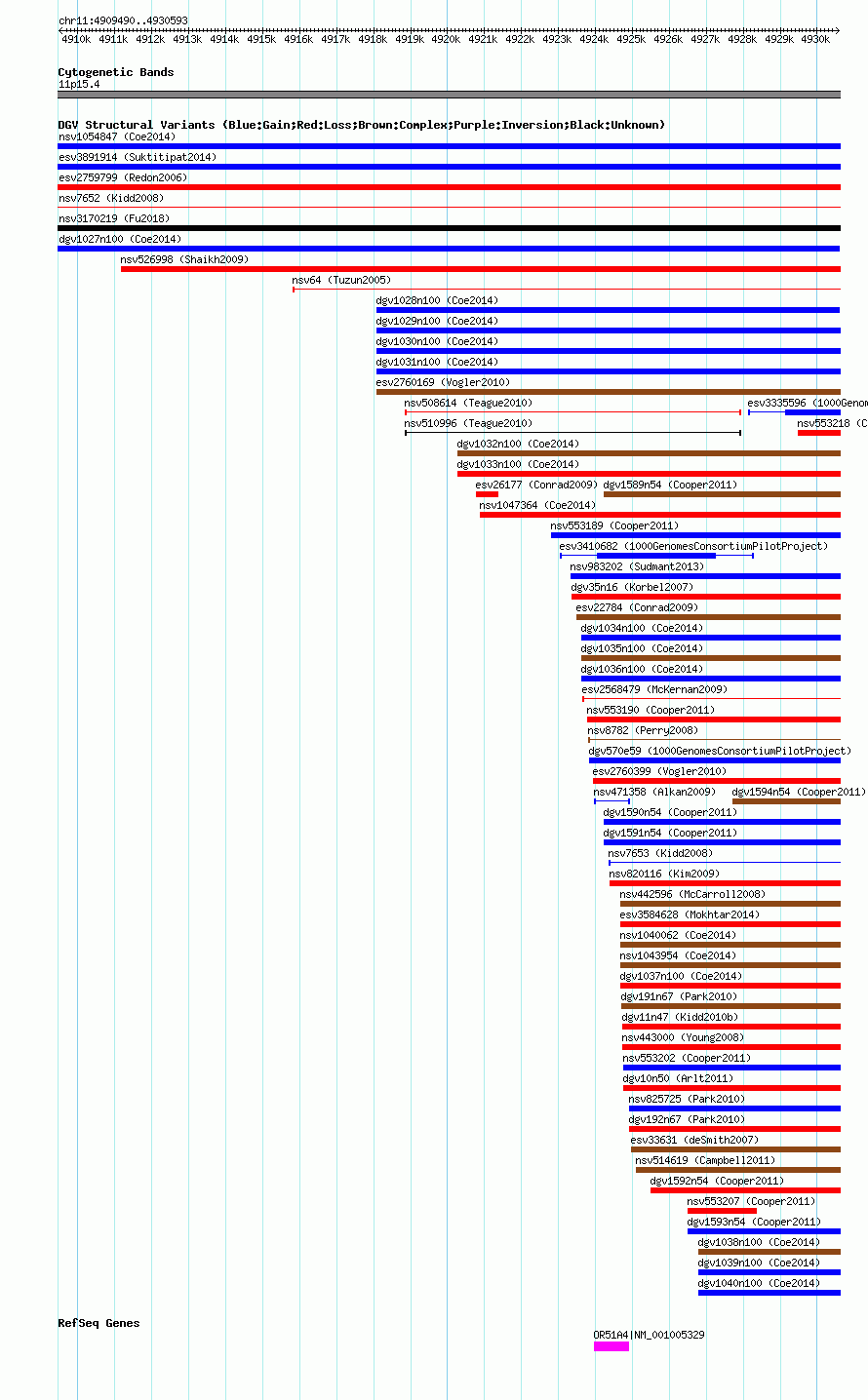Select nsv514619 (Campbell2011) label
Viewport: 868px width, 1400px height.
(x=705, y=1160)
